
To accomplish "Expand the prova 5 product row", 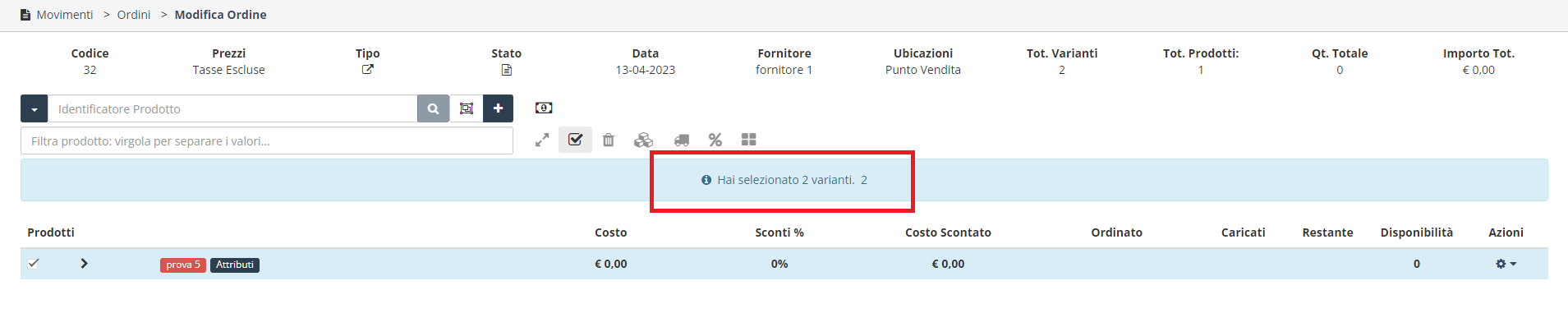I will (x=84, y=264).
